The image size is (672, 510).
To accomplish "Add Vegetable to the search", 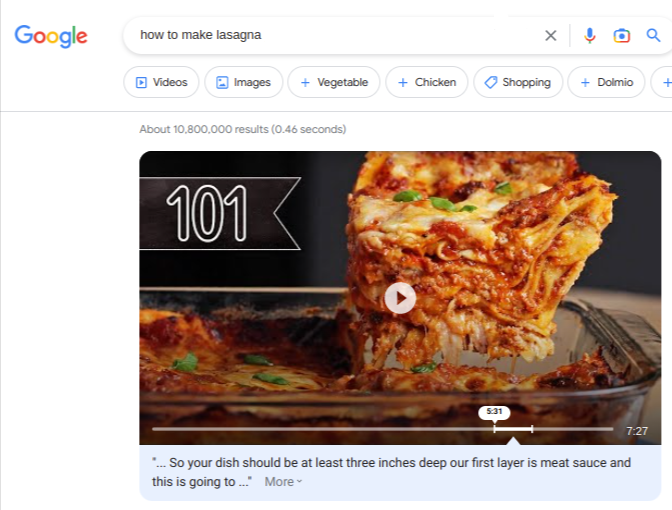I will click(334, 82).
